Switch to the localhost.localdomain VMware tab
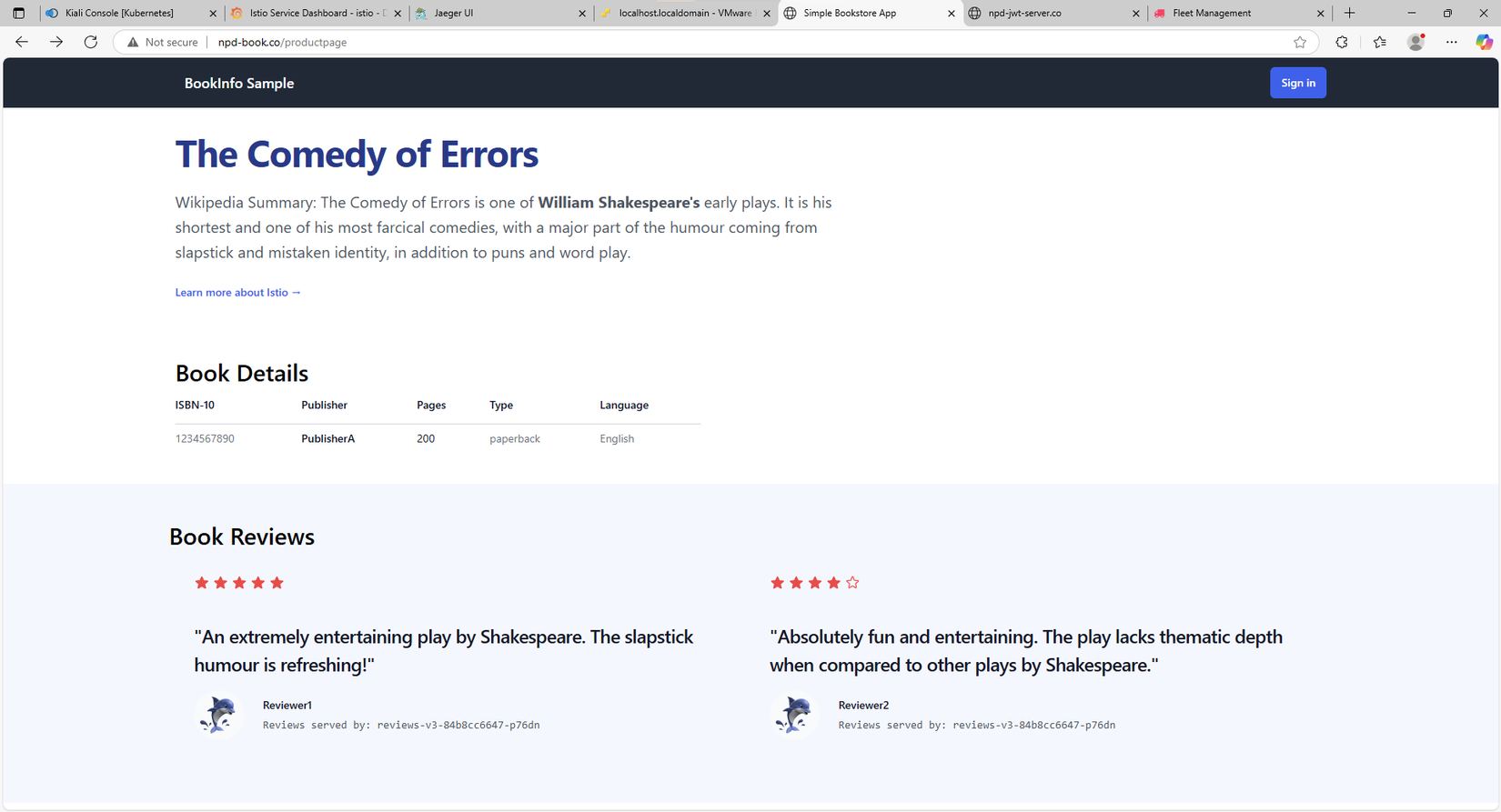 [x=685, y=14]
